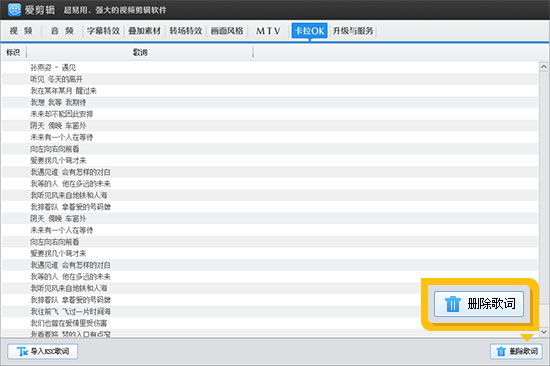The width and height of the screenshot is (550, 366).
Task: Click the trash icon in the highlighted 删除歌词 callout
Action: coord(452,304)
